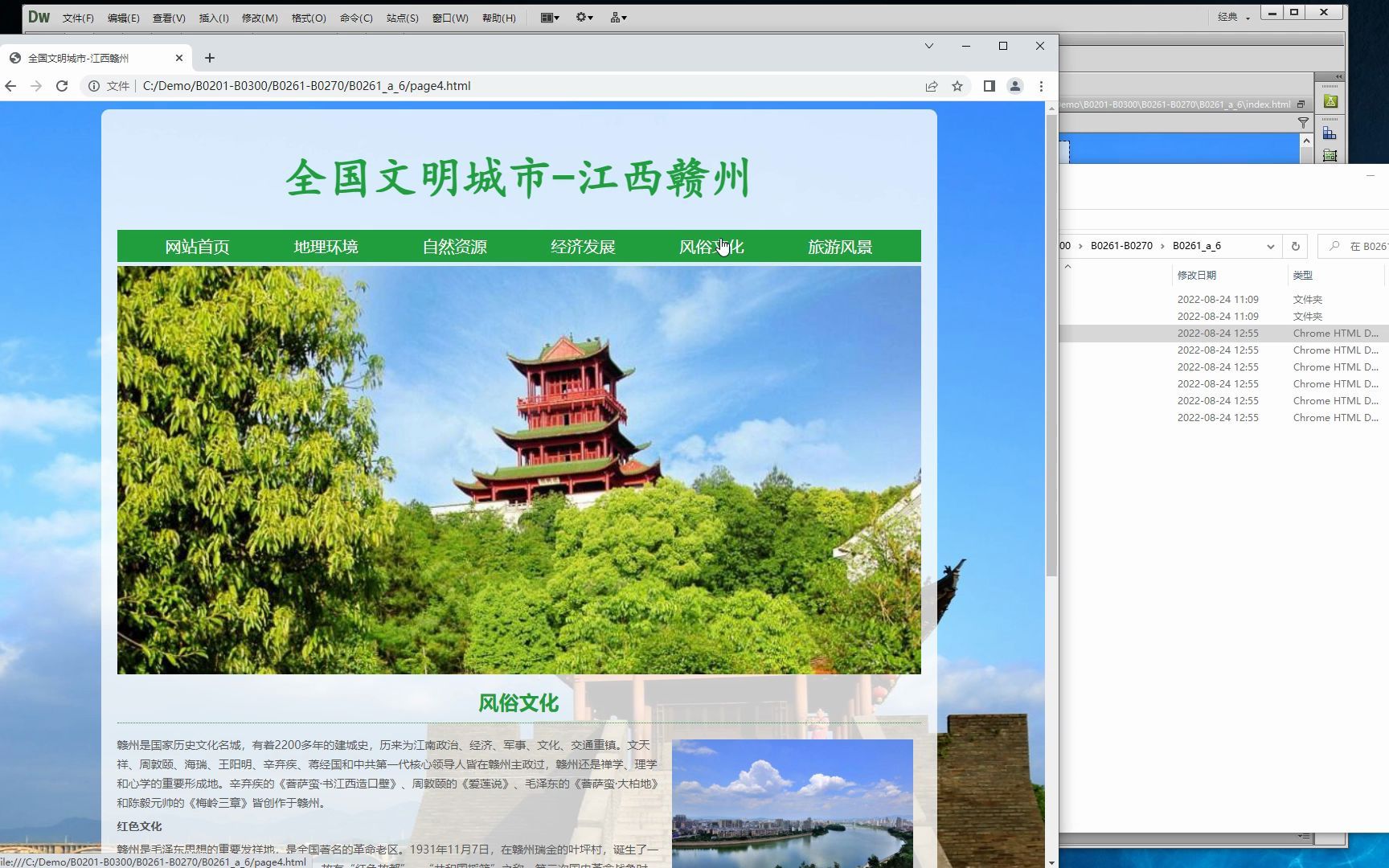Image resolution: width=1389 pixels, height=868 pixels.
Task: Collapse Dreamweaver panel dock with double arrow
Action: click(1338, 76)
